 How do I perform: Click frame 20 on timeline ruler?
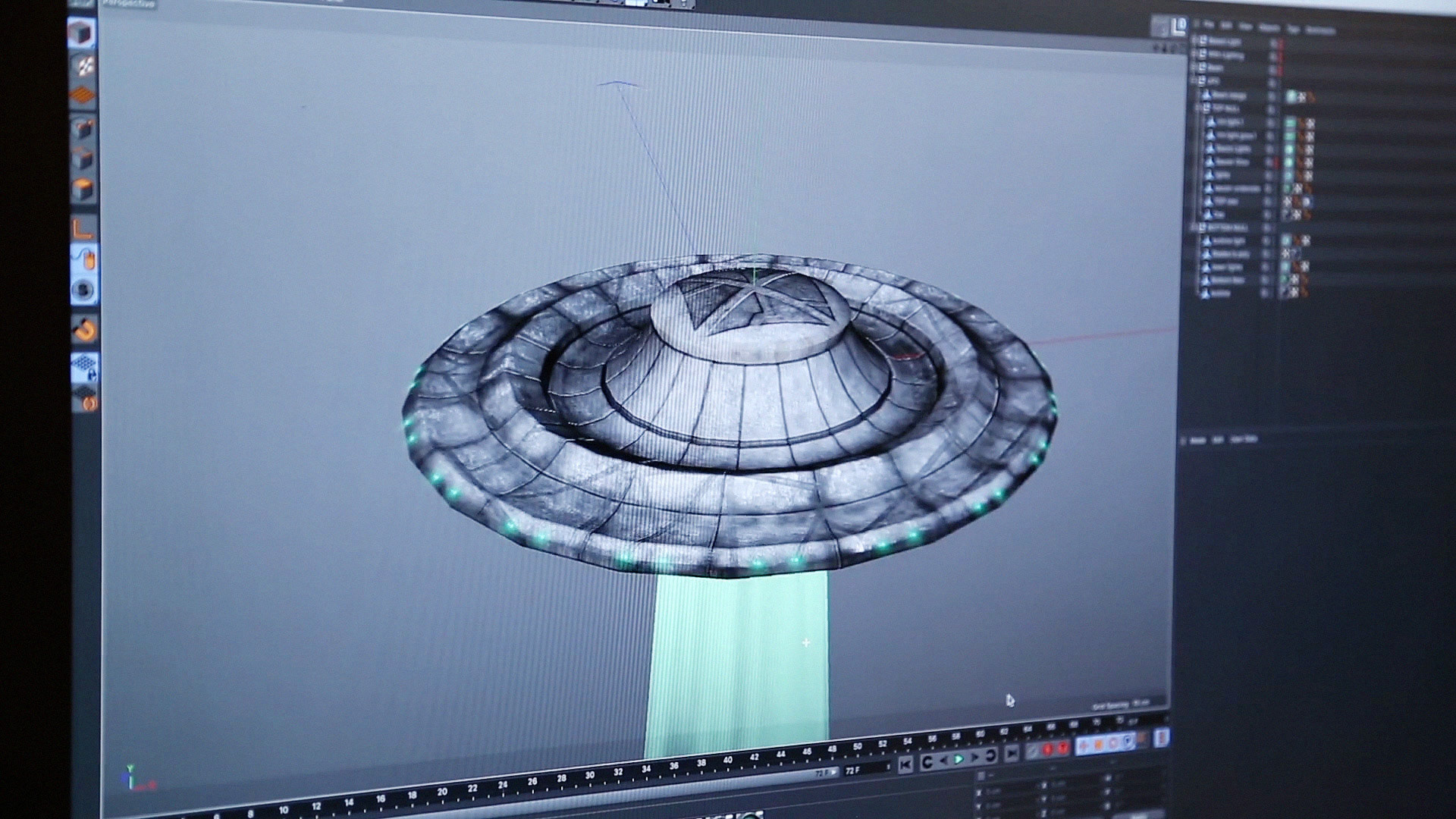pyautogui.click(x=441, y=791)
